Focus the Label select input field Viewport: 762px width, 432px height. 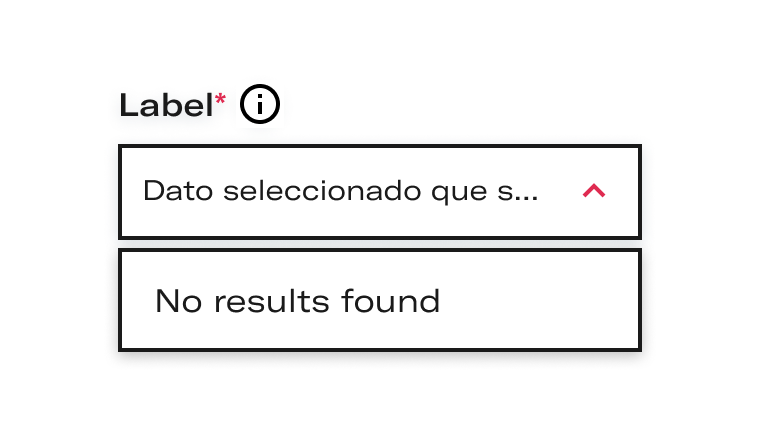[380, 191]
